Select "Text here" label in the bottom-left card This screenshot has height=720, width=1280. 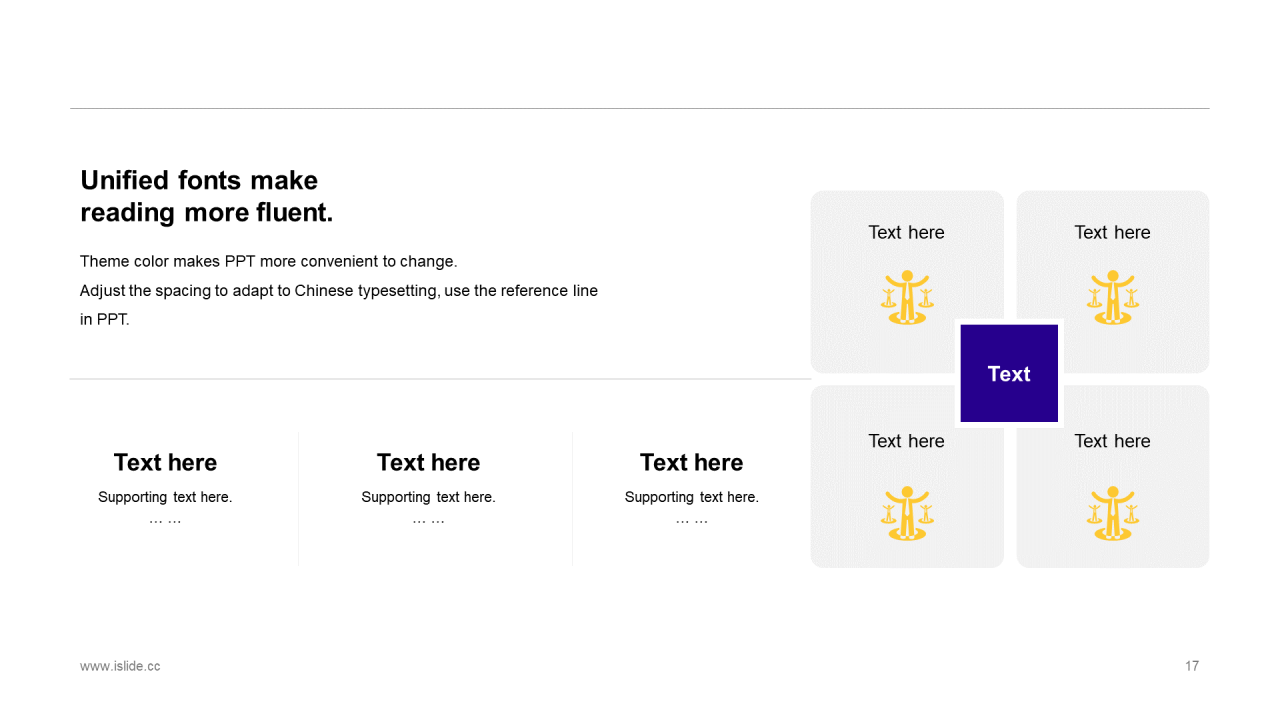pos(906,441)
